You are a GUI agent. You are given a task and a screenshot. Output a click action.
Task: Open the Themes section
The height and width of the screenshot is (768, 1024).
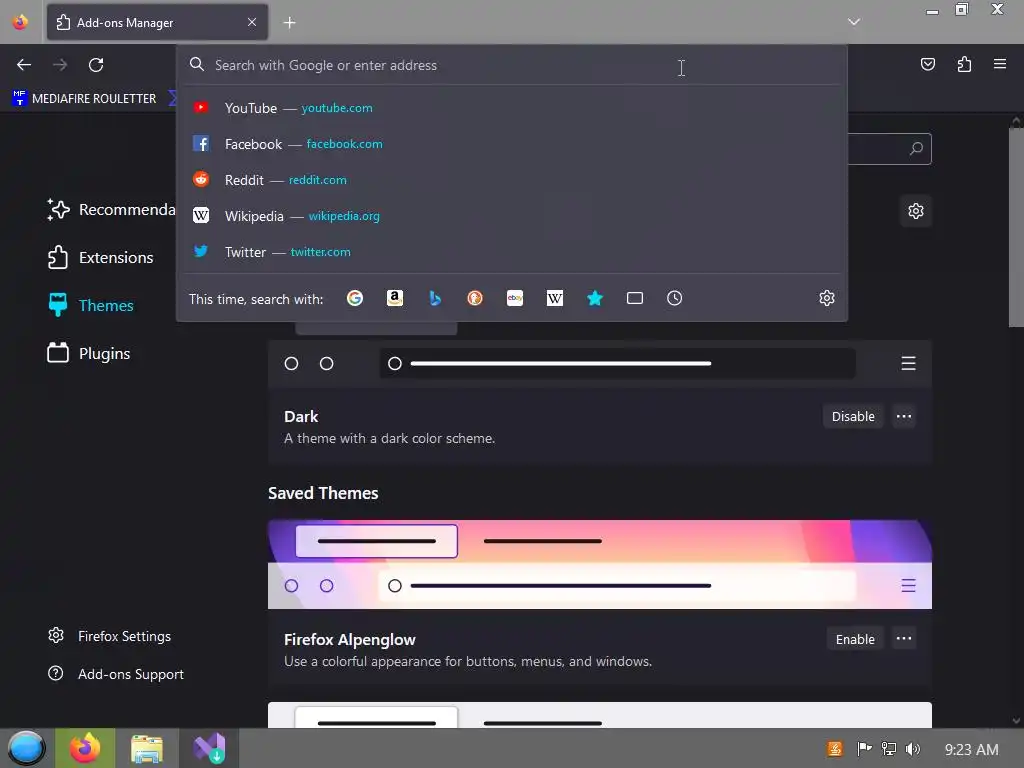pos(91,305)
